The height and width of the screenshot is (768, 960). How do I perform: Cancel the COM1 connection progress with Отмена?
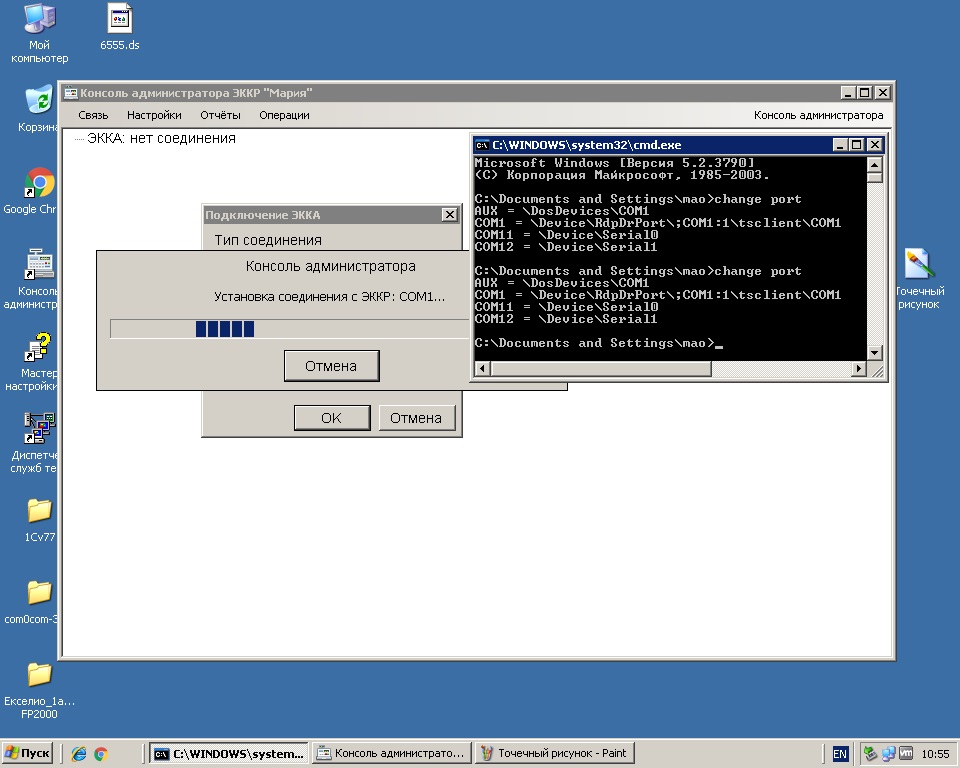tap(331, 366)
